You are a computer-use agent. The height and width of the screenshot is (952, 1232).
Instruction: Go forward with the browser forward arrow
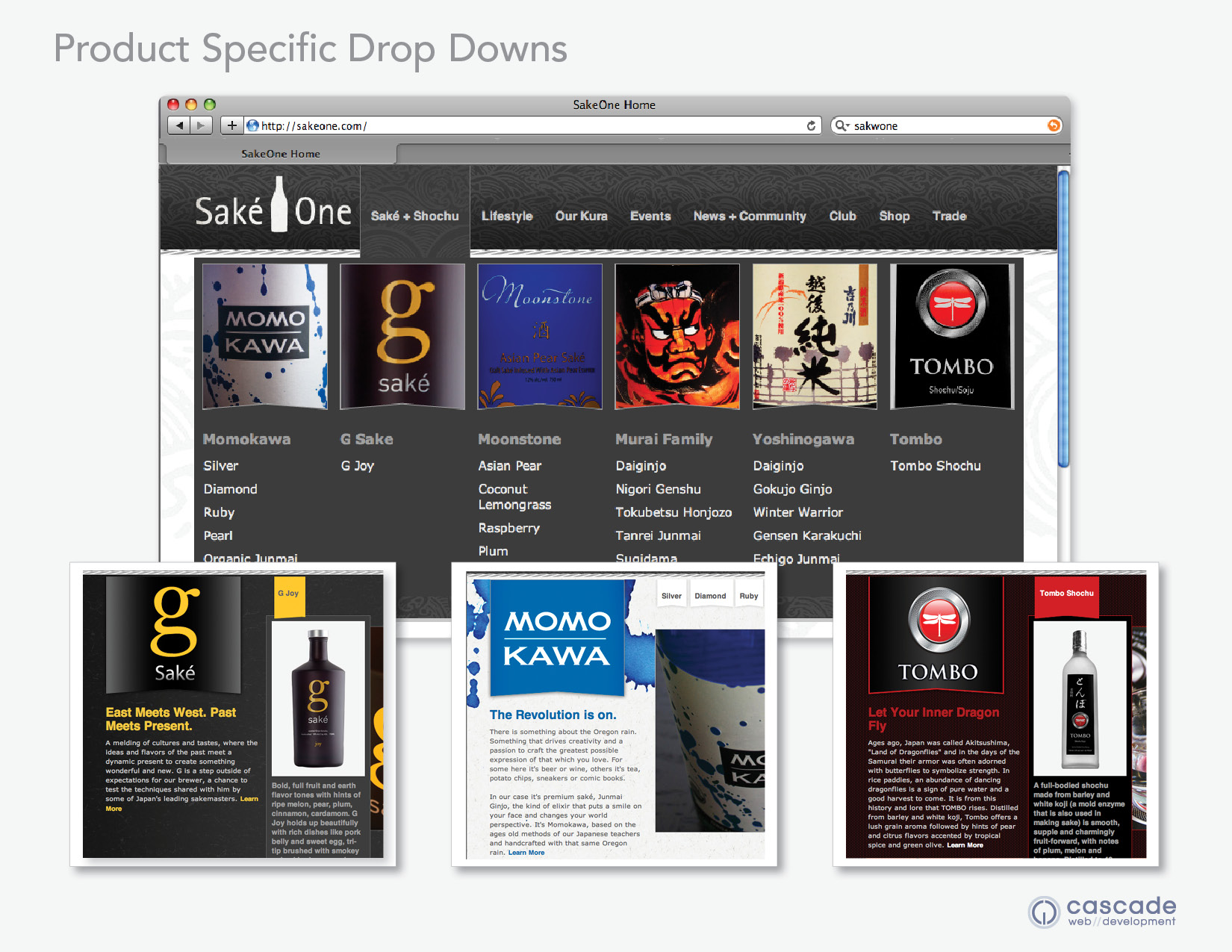[x=202, y=125]
